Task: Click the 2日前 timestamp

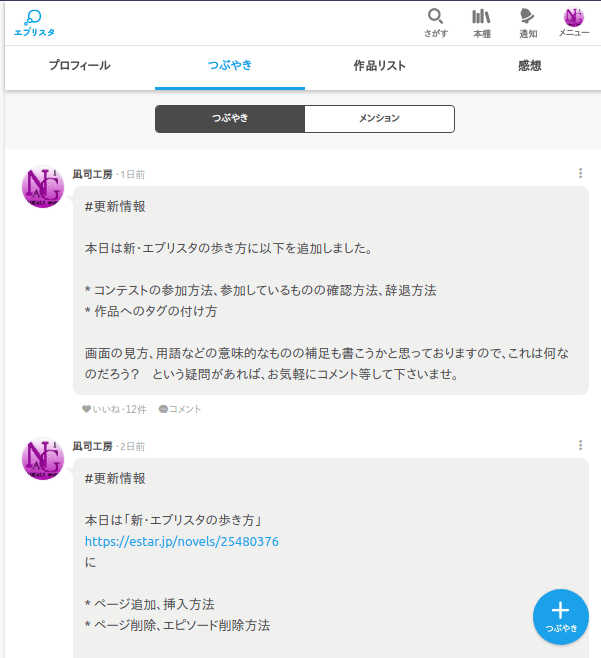Action: tap(133, 446)
